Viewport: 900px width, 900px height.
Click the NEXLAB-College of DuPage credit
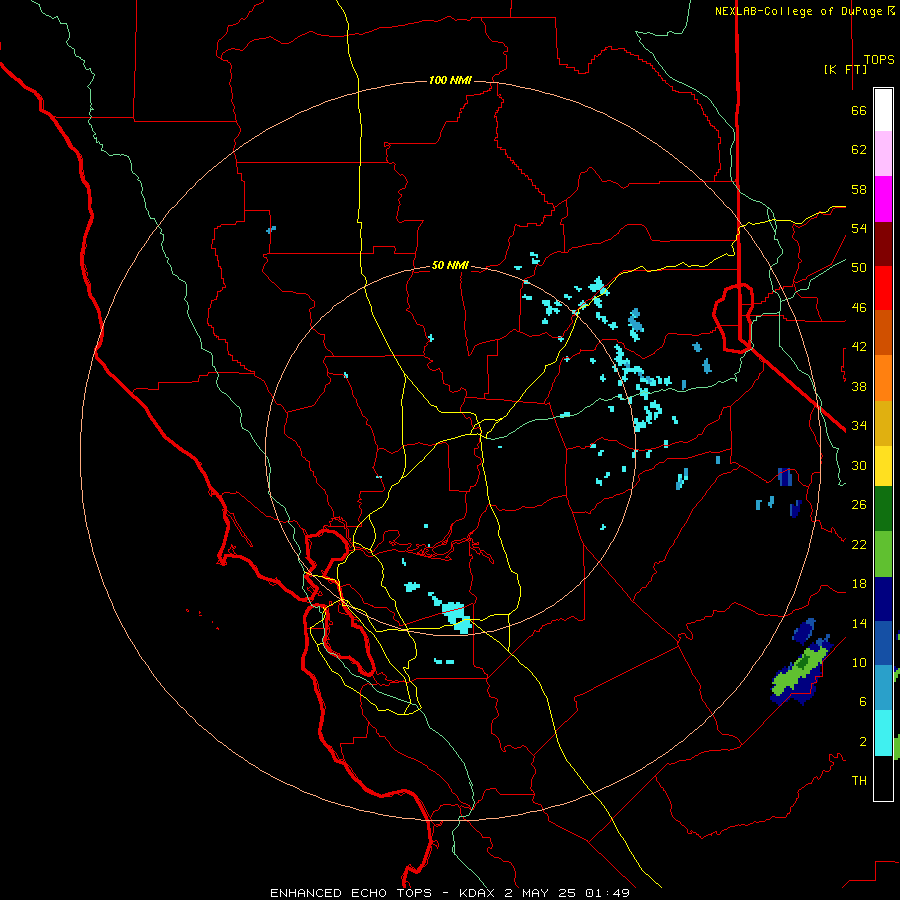coord(805,11)
